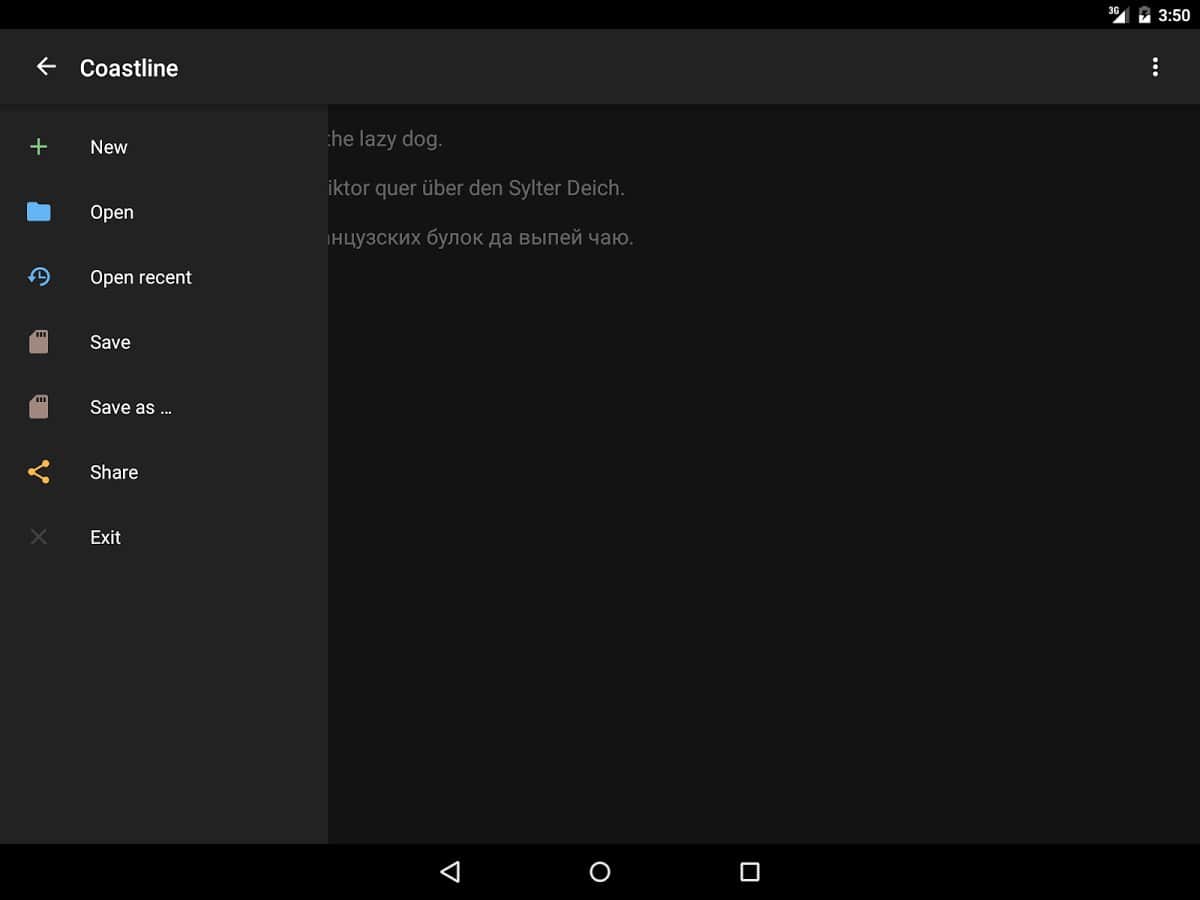Click the Open label in the drawer
The image size is (1200, 900).
(x=111, y=212)
